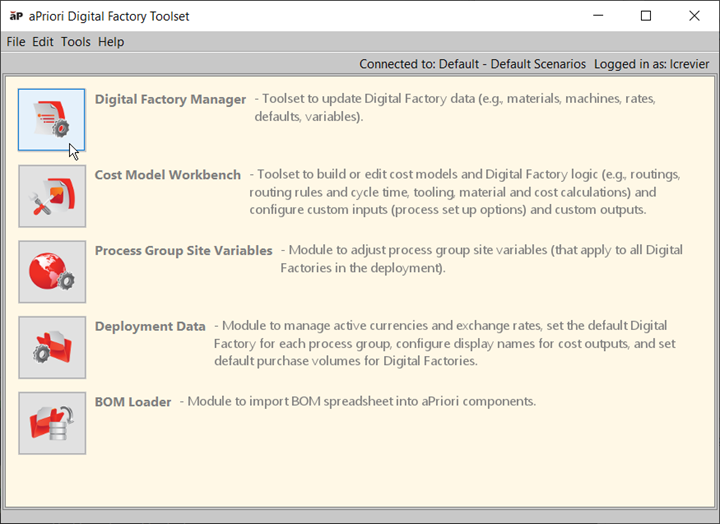Screen dimensions: 720x524
Task: Open the File menu
Action: (x=16, y=42)
